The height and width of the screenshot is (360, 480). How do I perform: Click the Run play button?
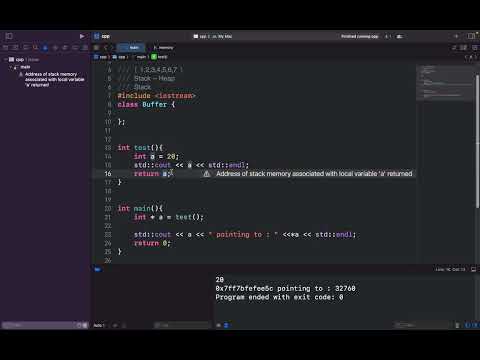(82, 36)
